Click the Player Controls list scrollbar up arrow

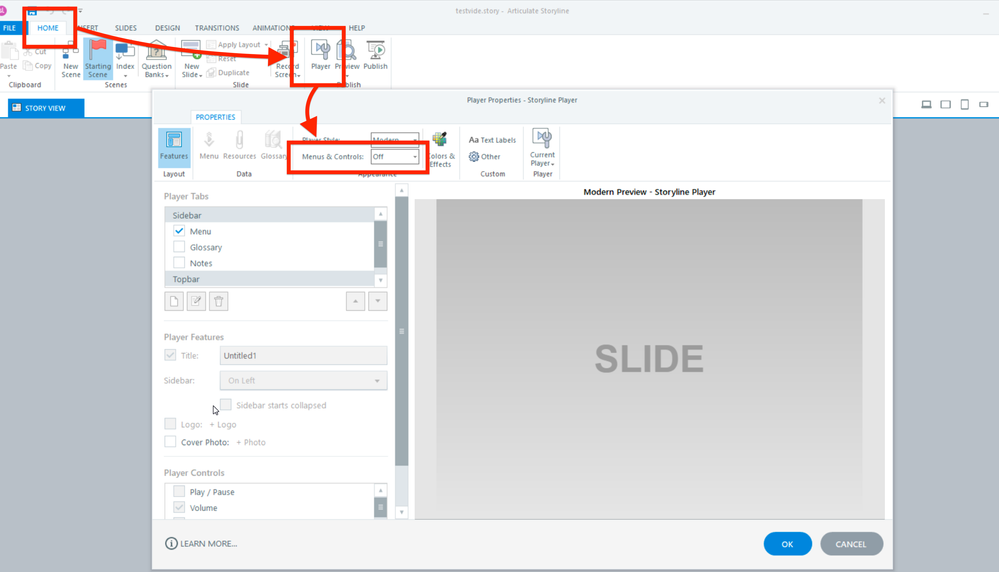tap(380, 490)
